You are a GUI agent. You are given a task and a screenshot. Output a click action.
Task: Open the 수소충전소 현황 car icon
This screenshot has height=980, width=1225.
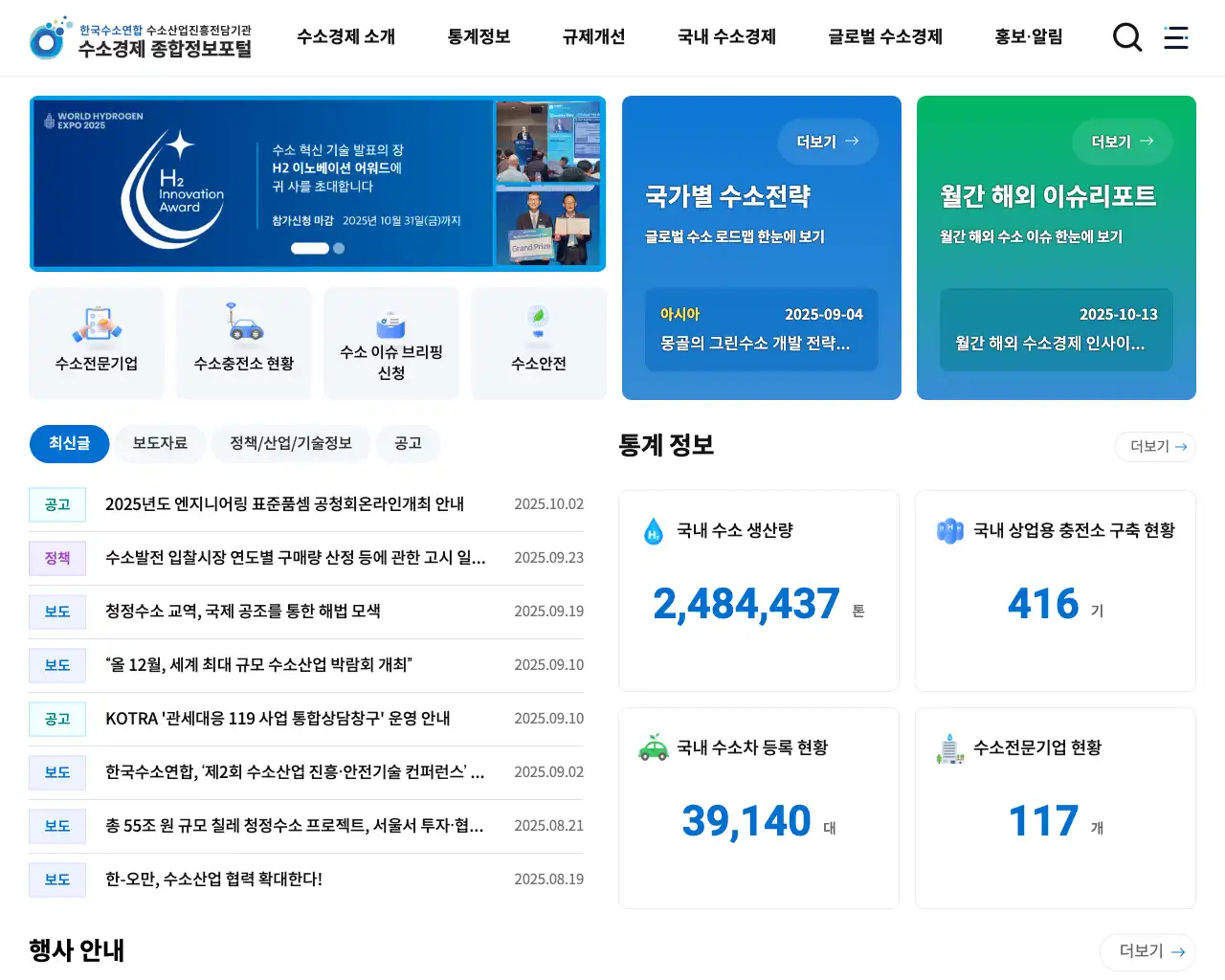pyautogui.click(x=244, y=323)
